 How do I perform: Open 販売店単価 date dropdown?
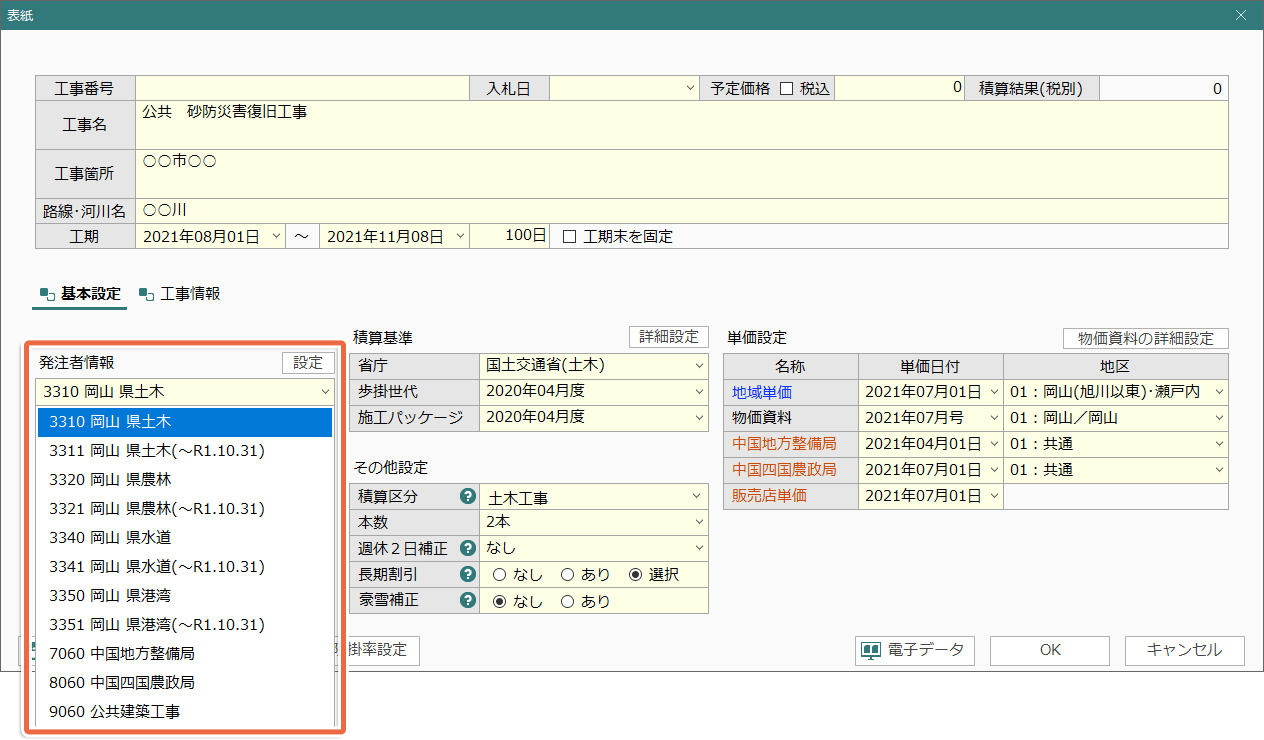coord(994,496)
